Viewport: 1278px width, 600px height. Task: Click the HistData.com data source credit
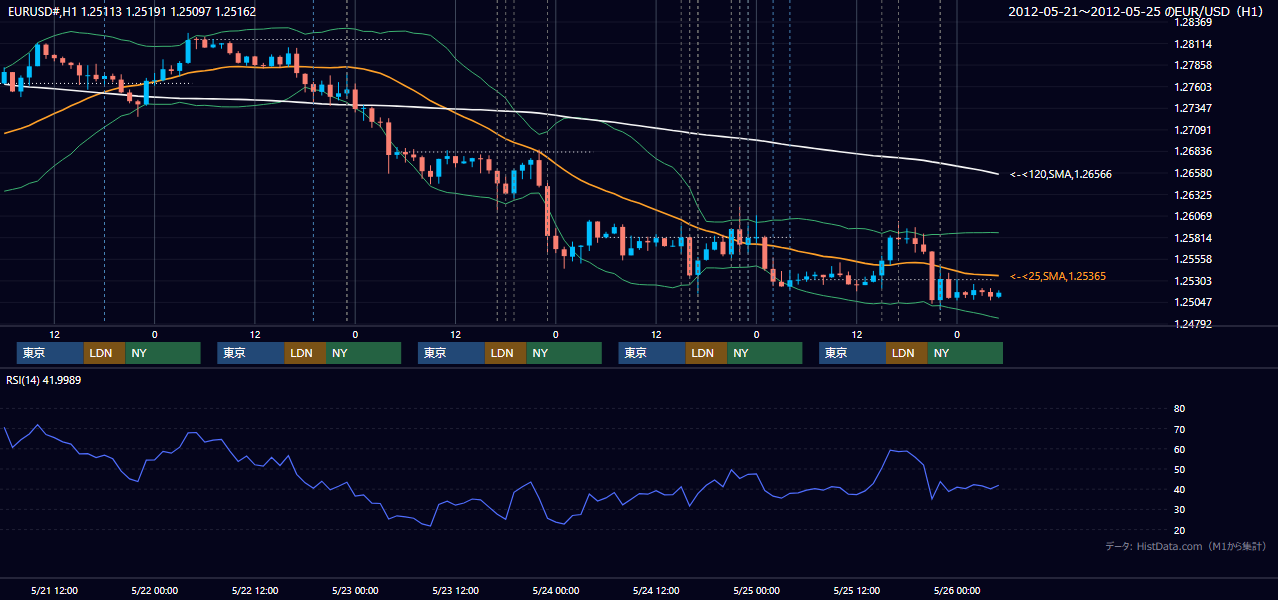click(1185, 546)
